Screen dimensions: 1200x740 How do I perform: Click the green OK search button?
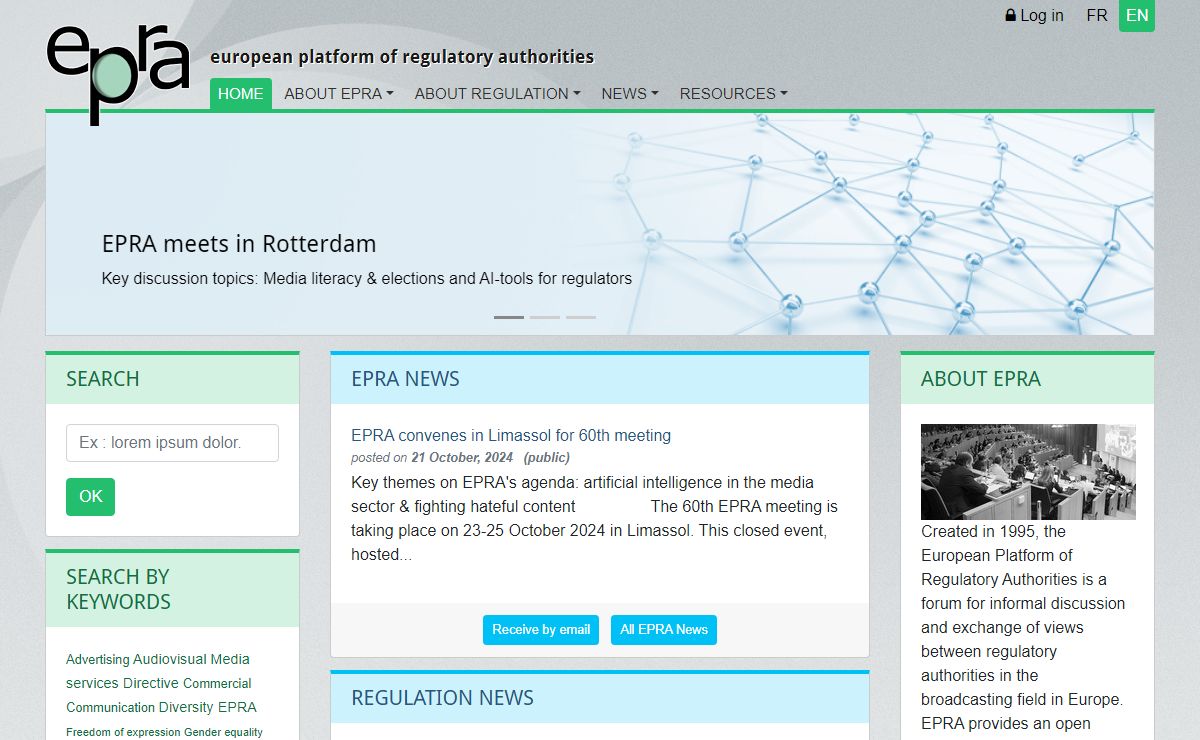90,497
